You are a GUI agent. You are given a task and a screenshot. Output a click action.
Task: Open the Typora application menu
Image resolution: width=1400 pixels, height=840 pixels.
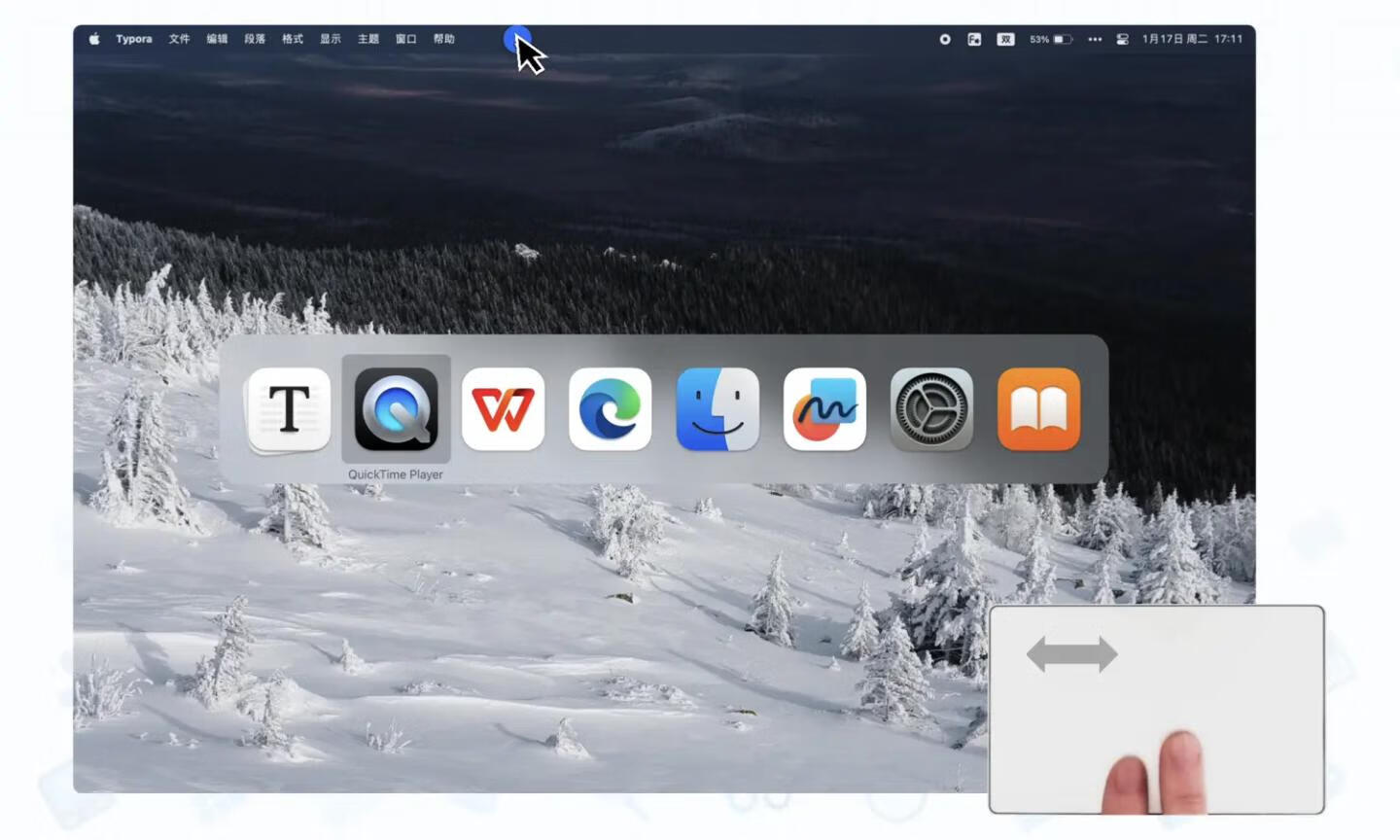pyautogui.click(x=134, y=39)
